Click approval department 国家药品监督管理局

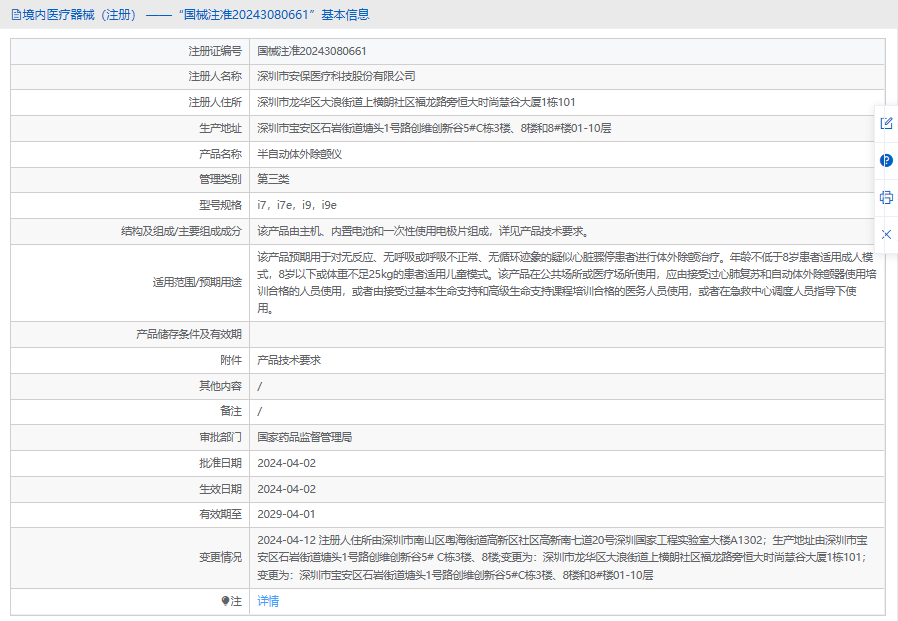[x=305, y=437]
